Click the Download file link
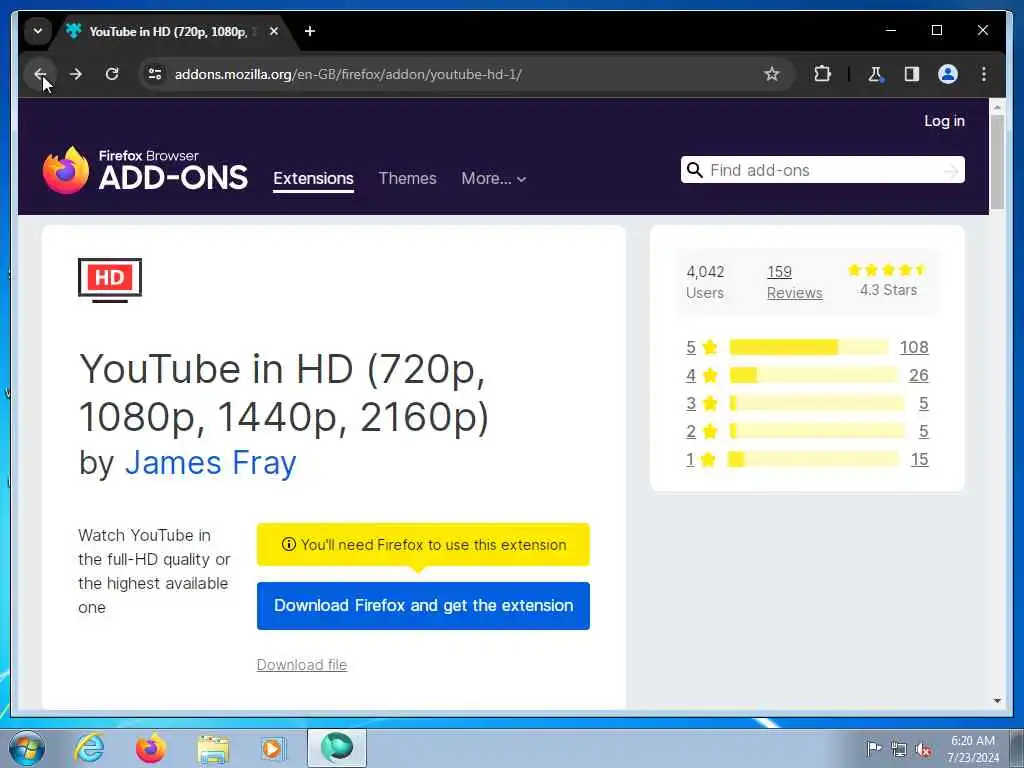Image resolution: width=1024 pixels, height=768 pixels. click(302, 665)
